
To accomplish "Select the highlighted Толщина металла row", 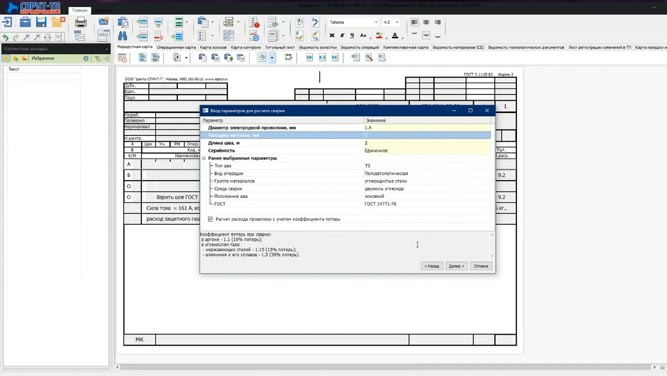I will (x=346, y=135).
